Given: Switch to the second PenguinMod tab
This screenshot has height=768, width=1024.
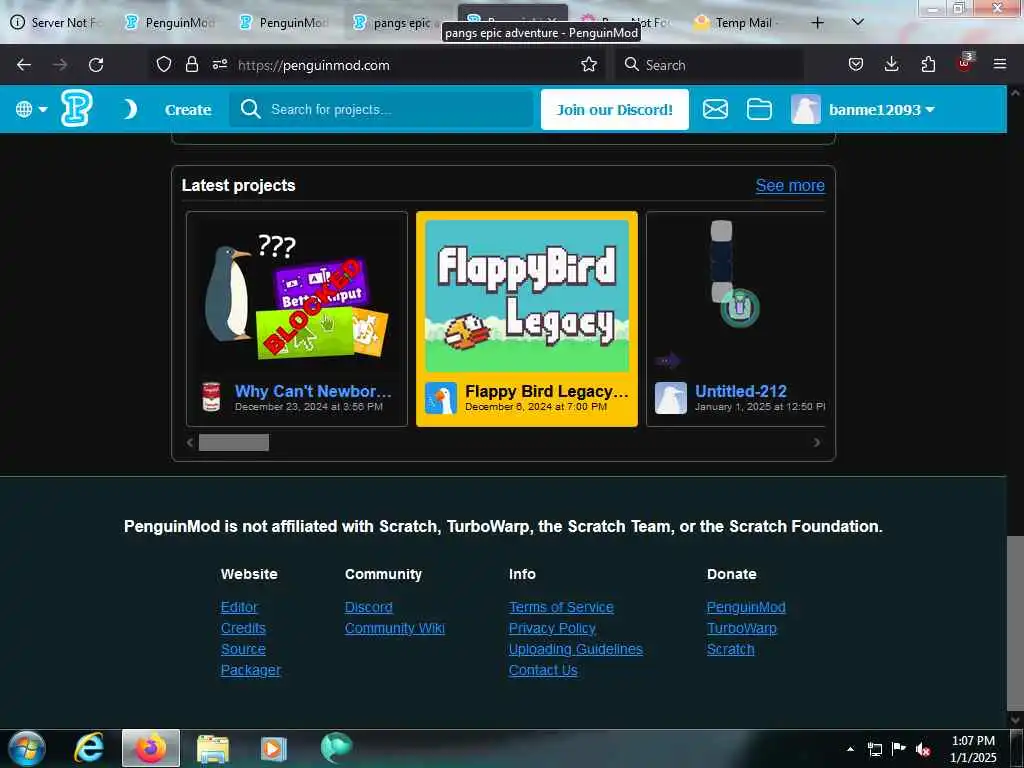Looking at the screenshot, I should [285, 23].
